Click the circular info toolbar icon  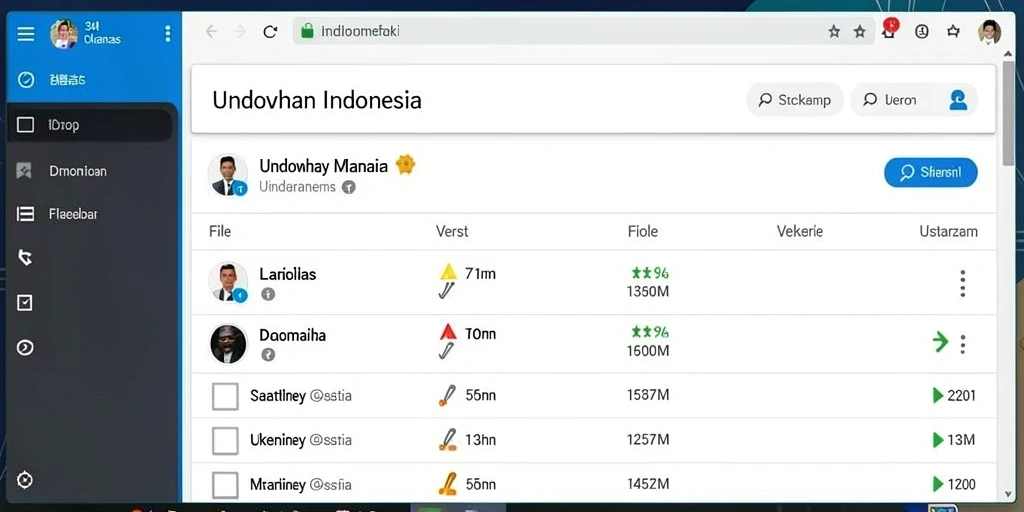(921, 31)
